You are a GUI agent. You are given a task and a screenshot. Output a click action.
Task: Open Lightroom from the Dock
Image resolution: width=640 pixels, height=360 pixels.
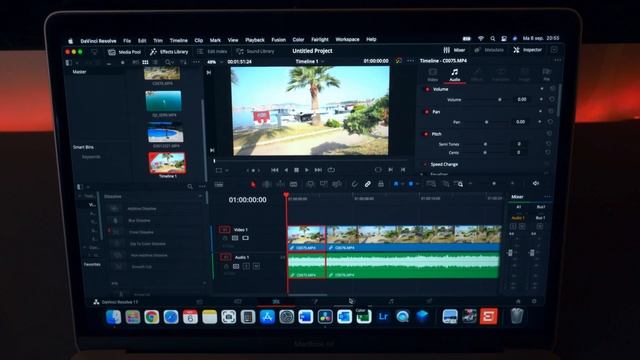(x=383, y=316)
